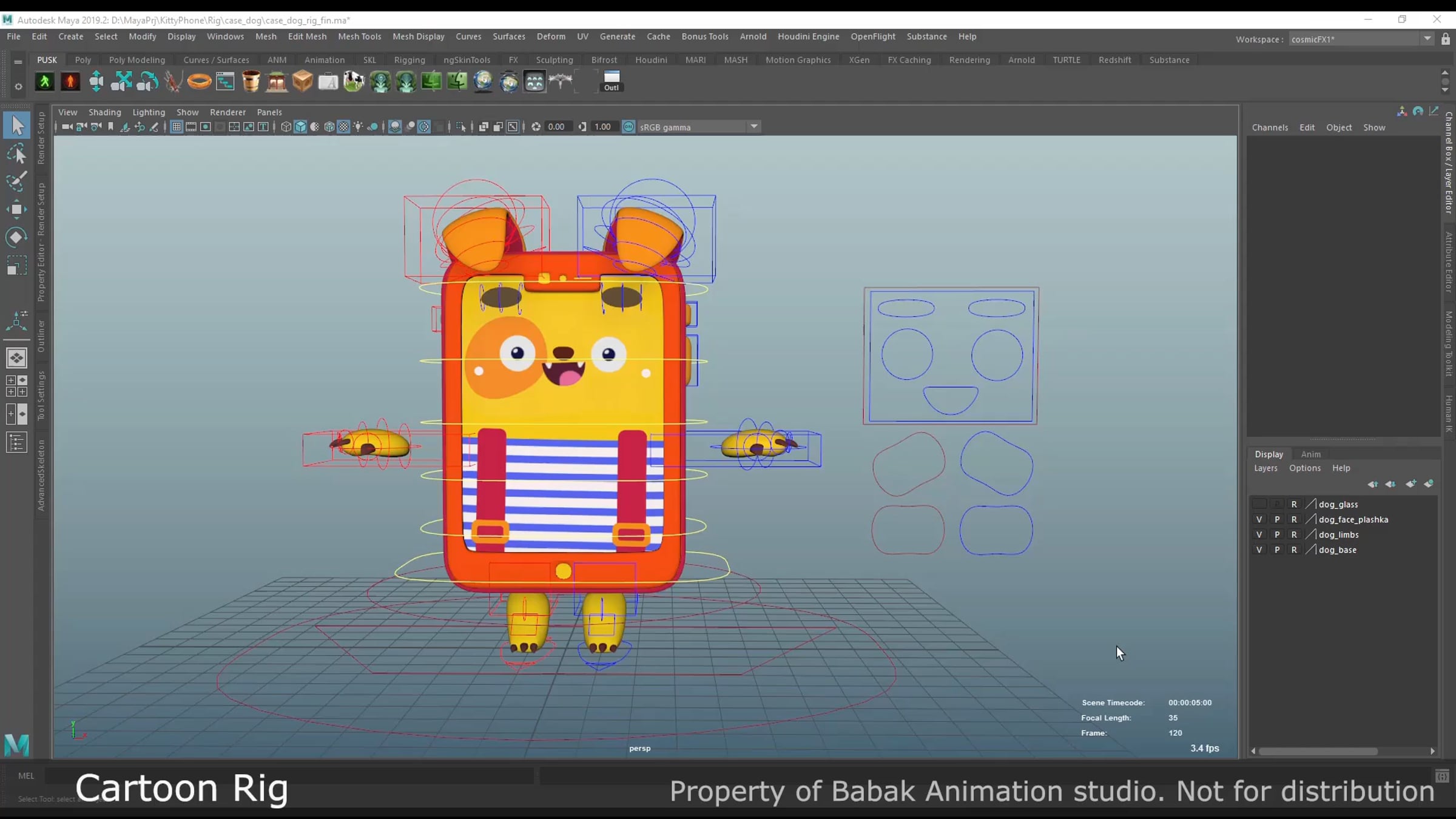This screenshot has height=819, width=1456.
Task: Select the Move tool in left toolbox
Action: click(16, 209)
